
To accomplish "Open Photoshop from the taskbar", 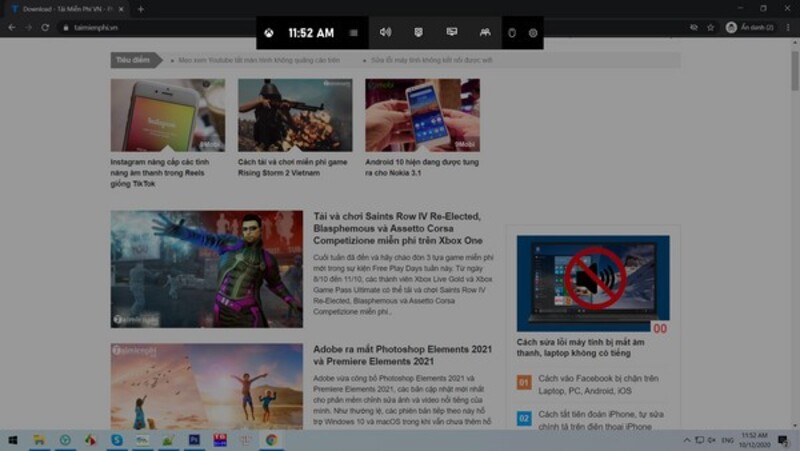I will [x=194, y=440].
